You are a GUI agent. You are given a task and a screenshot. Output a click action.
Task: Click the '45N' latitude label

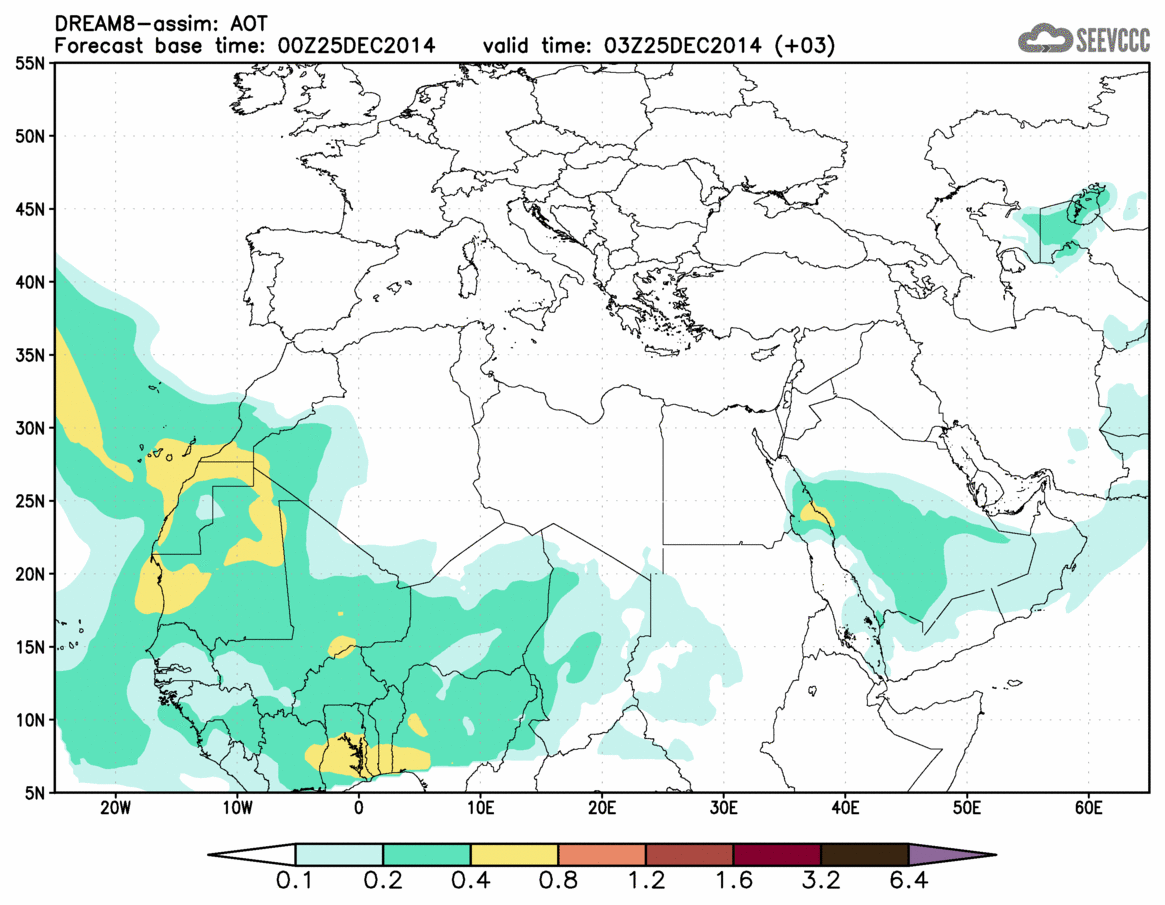(x=30, y=210)
